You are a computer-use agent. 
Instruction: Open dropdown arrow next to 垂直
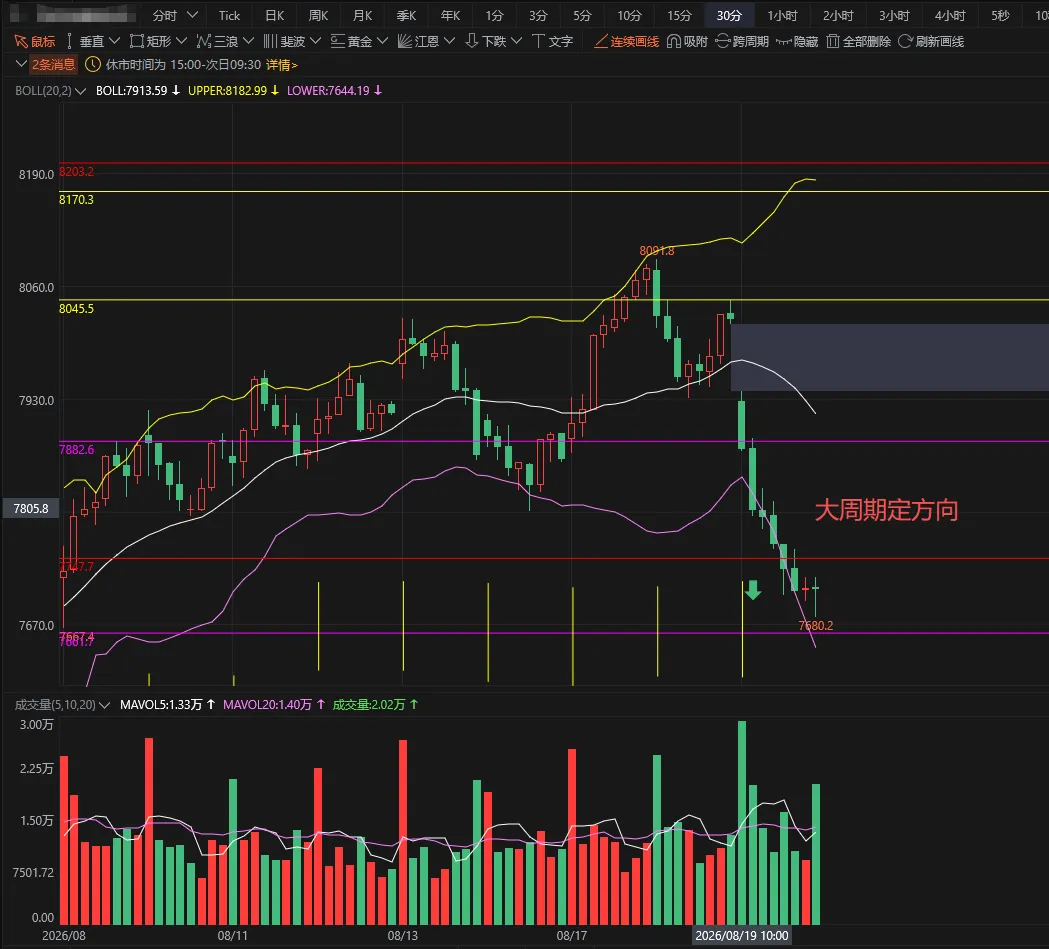[x=114, y=41]
